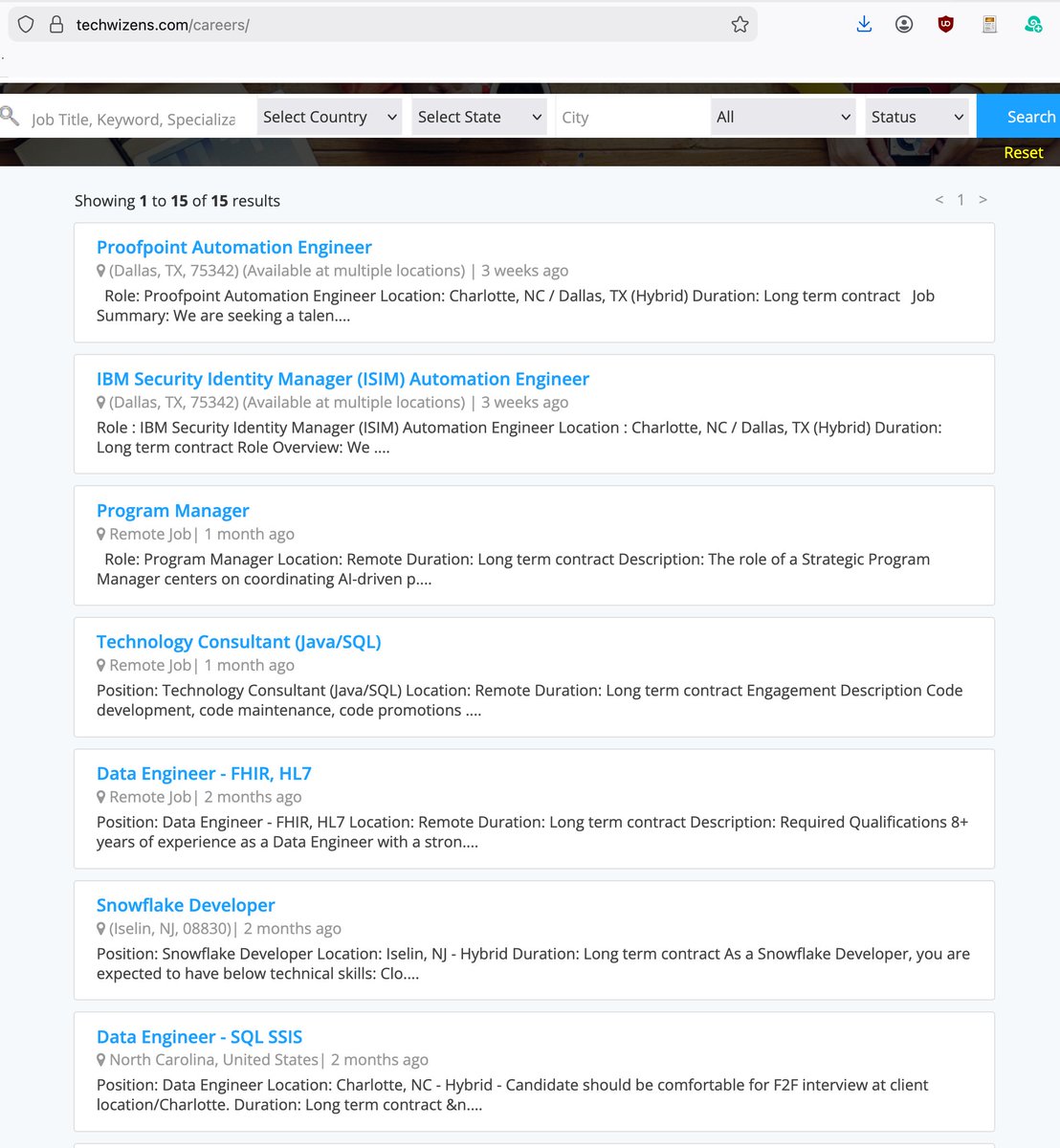The height and width of the screenshot is (1148, 1060).
Task: Open the Program Manager job listing
Action: point(173,510)
